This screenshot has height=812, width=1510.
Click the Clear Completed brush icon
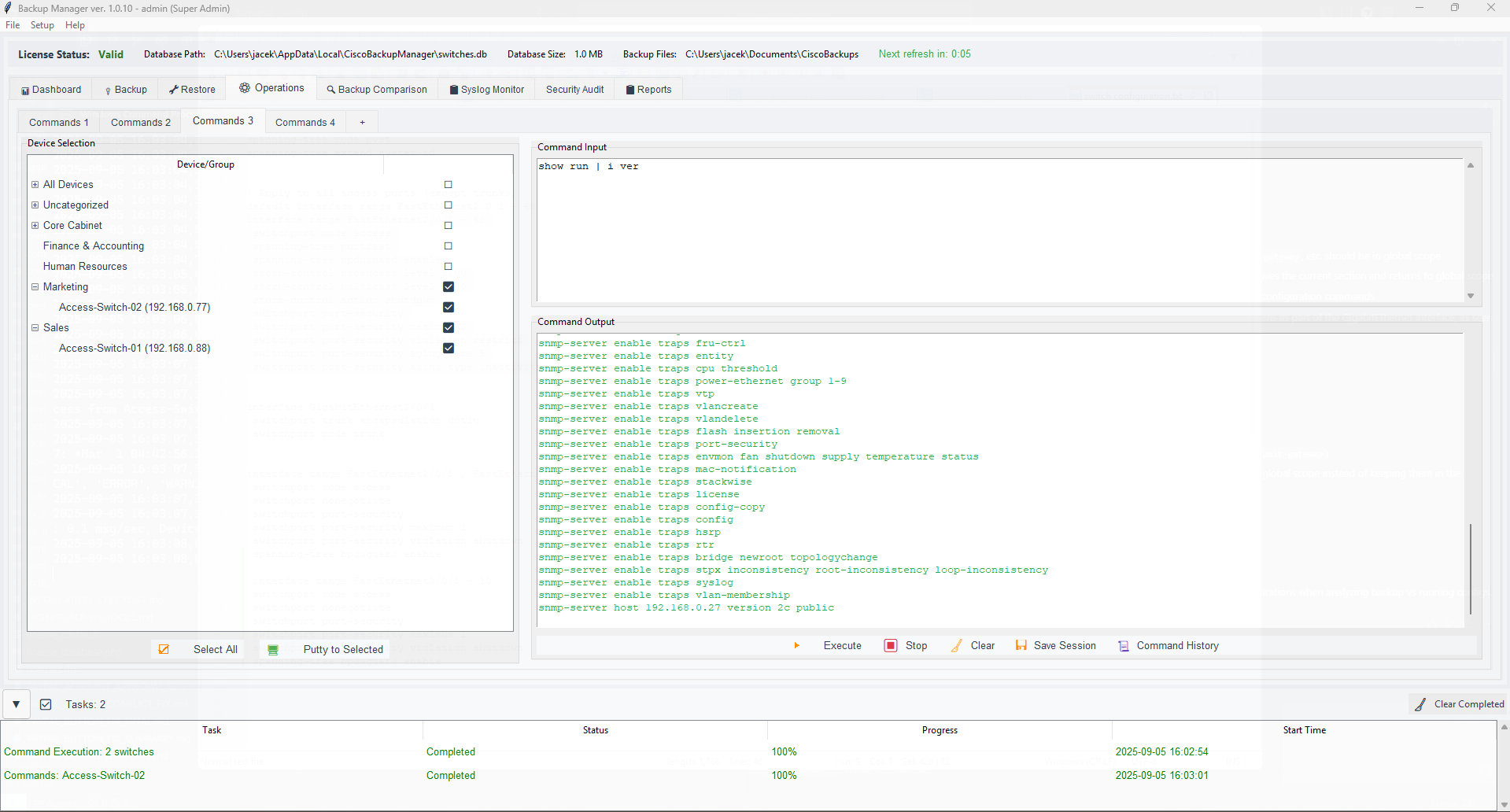point(1420,704)
